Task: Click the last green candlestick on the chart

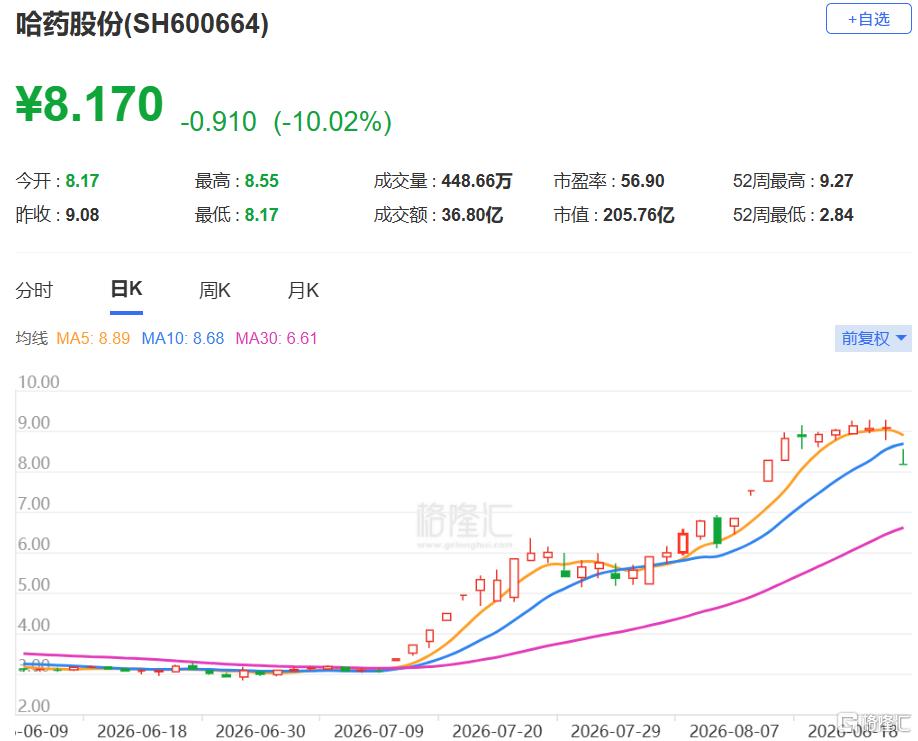Action: [x=903, y=457]
